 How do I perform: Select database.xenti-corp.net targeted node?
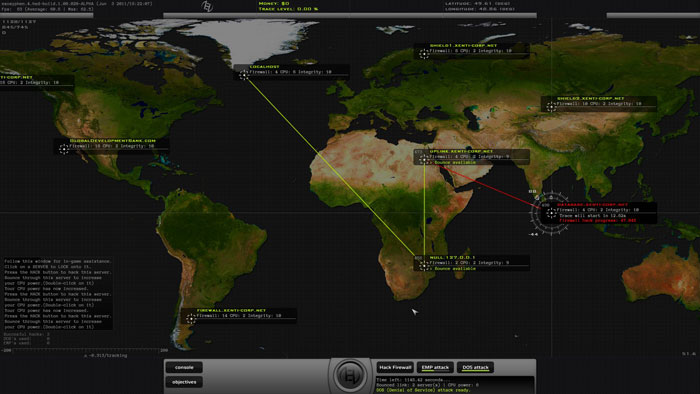tap(551, 212)
